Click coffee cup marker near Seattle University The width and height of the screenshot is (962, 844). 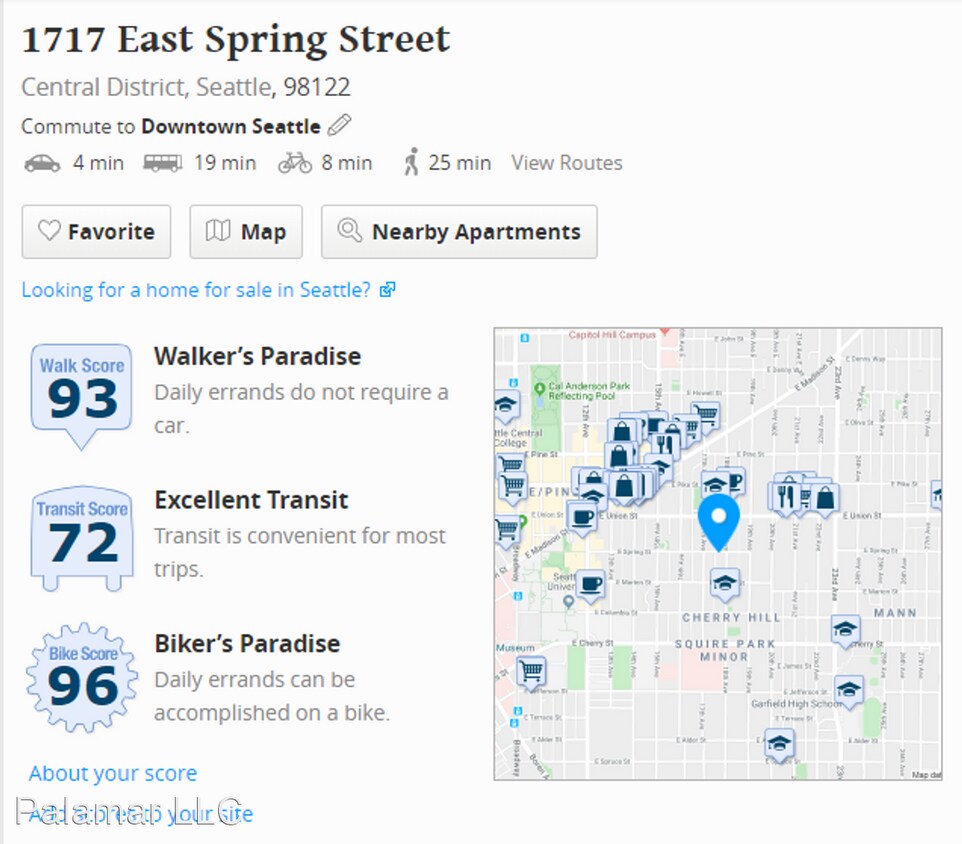590,582
